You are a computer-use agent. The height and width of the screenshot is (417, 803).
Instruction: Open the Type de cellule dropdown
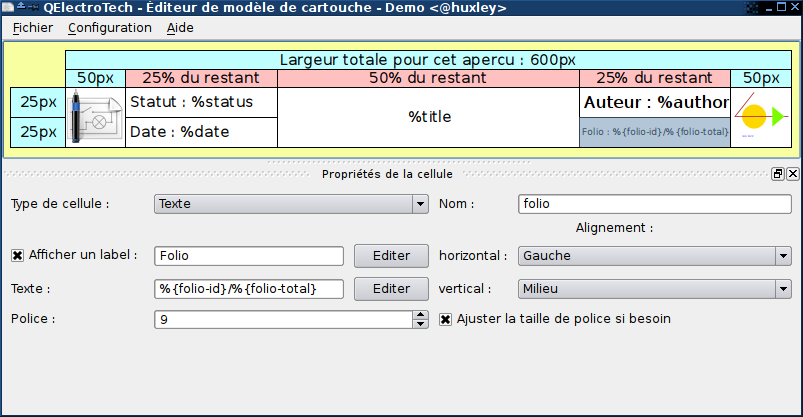point(291,204)
